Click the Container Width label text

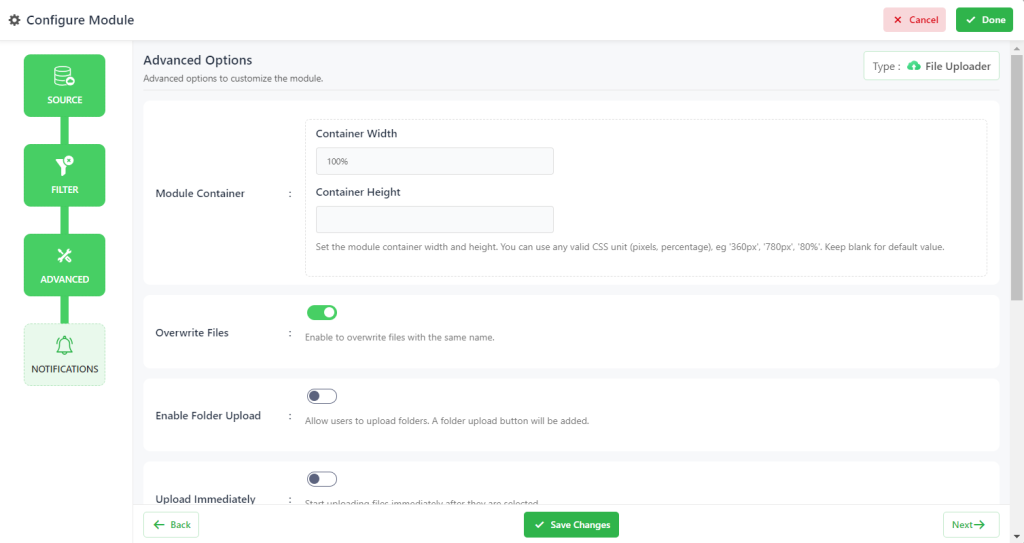pos(356,133)
